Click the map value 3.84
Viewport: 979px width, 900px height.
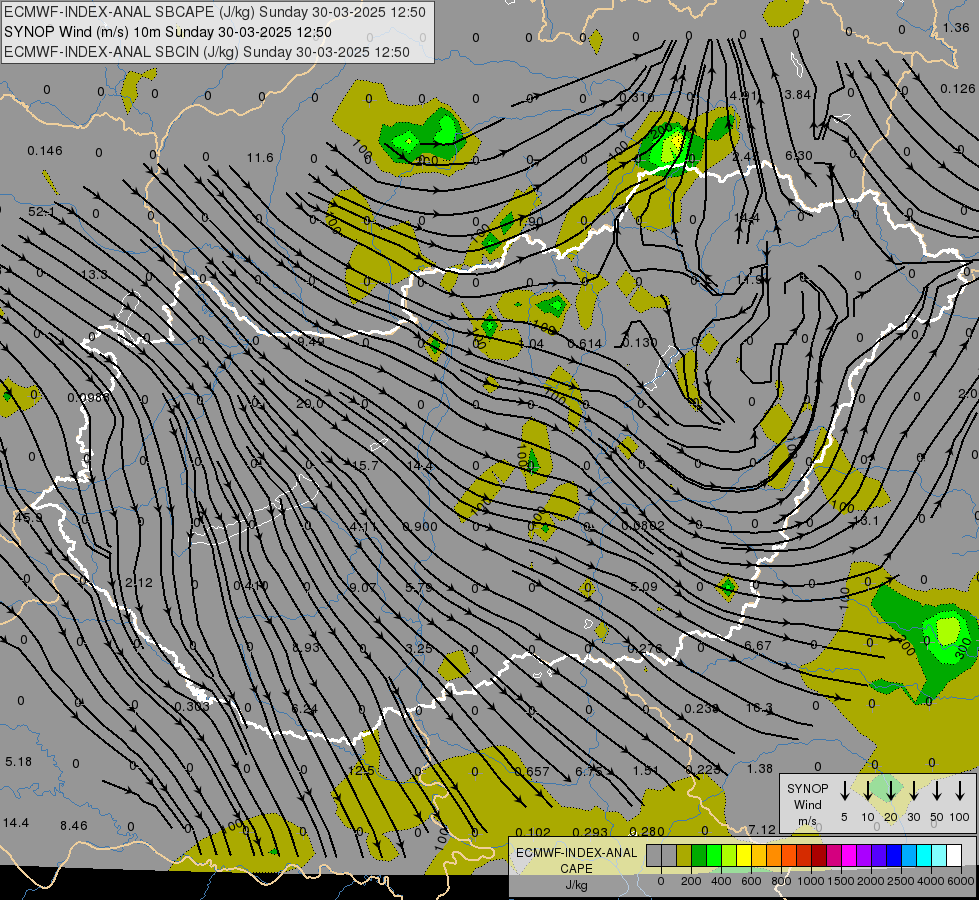[x=797, y=94]
